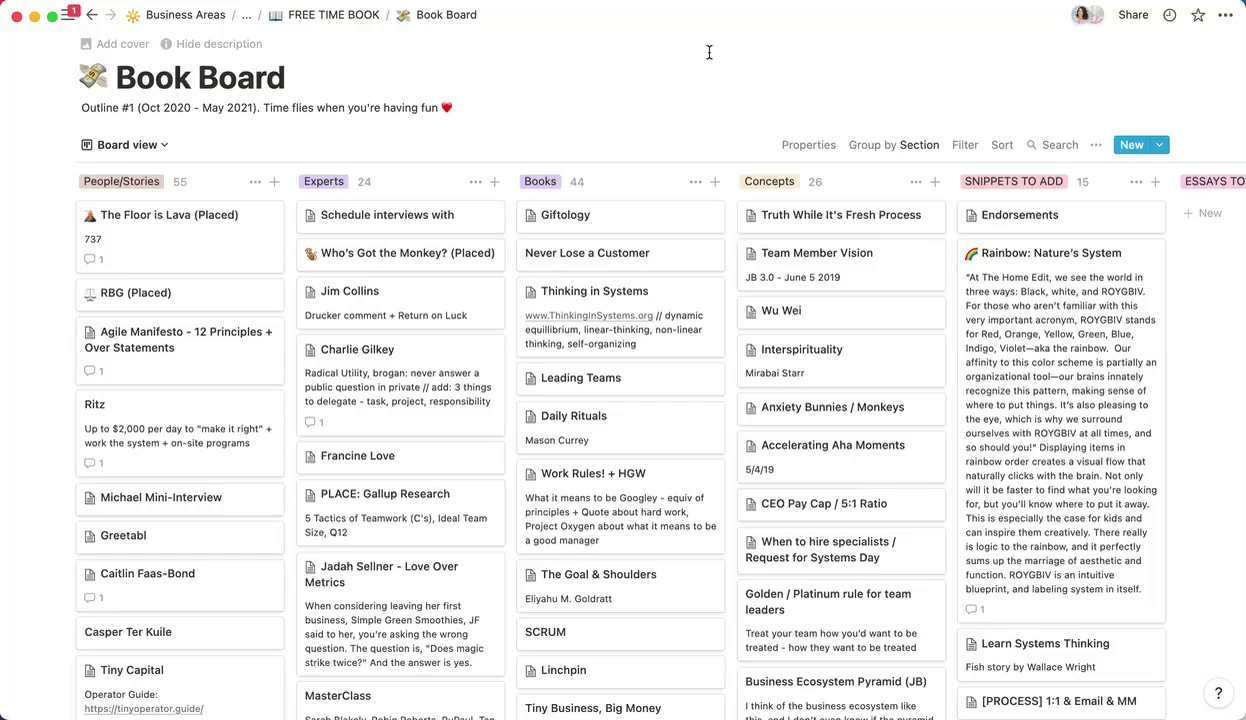Click the Share button
The image size is (1246, 720).
1133,15
